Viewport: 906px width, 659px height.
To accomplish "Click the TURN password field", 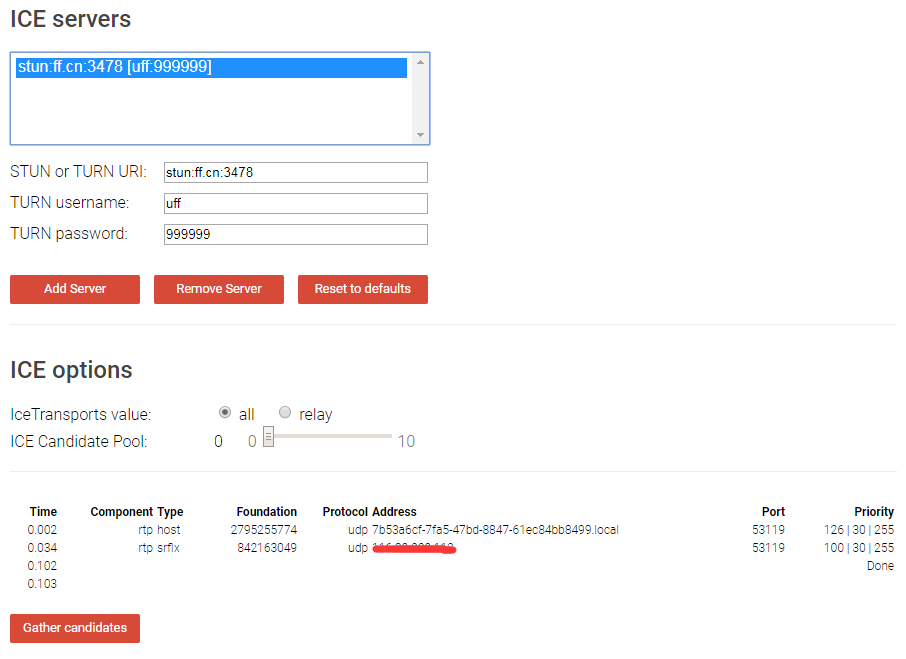I will (295, 234).
